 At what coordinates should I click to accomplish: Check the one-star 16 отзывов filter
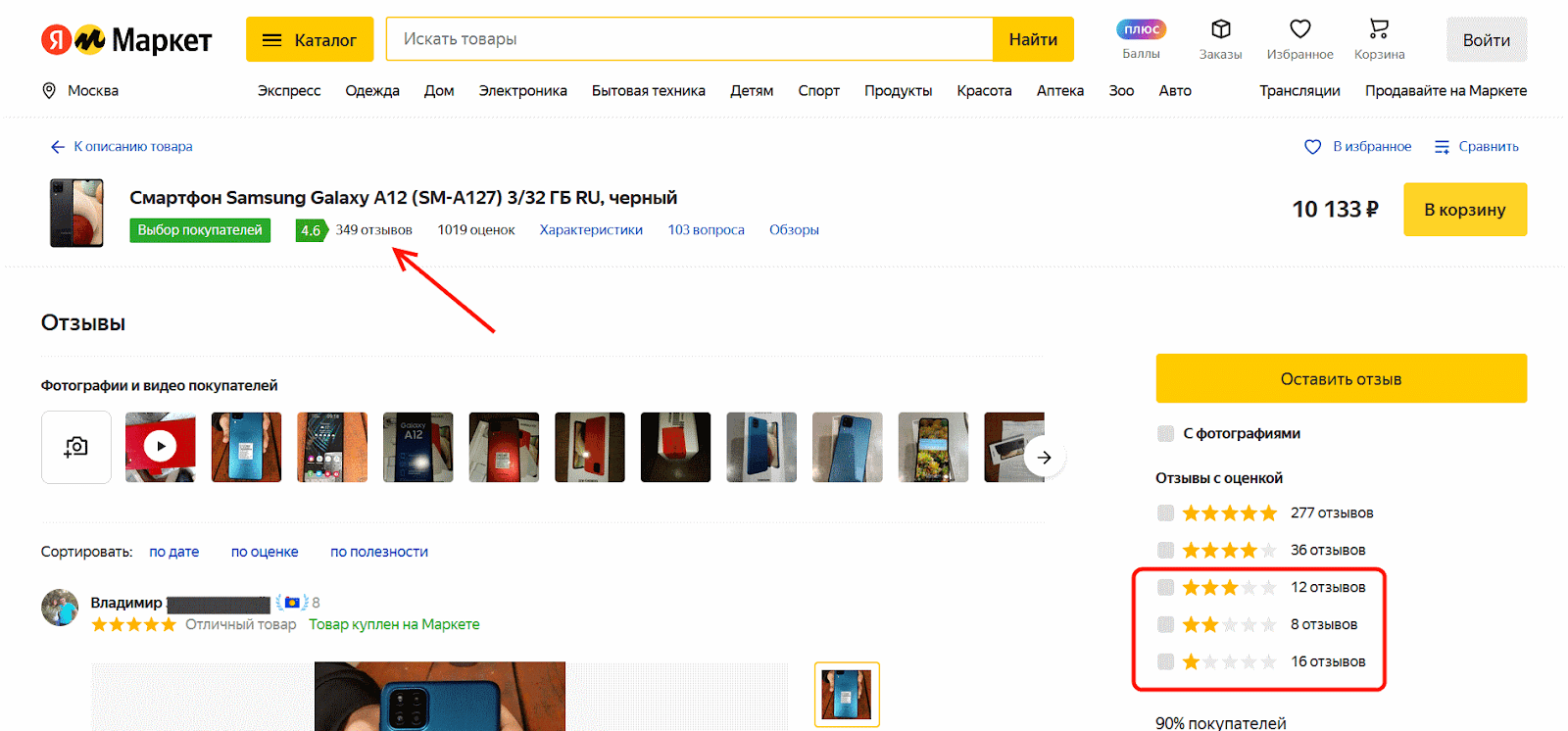tap(1165, 661)
